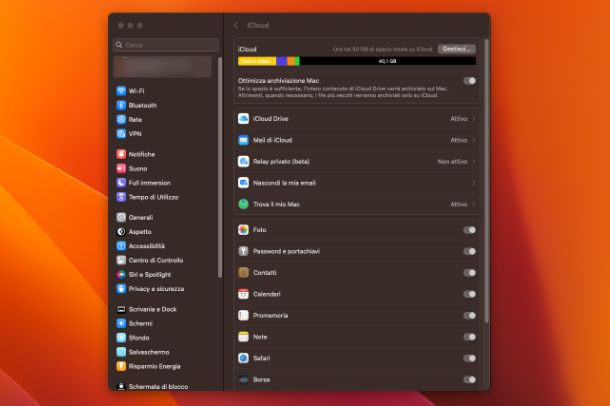Viewport: 610px width, 406px height.
Task: Toggle the Calendari switch
Action: 469,294
